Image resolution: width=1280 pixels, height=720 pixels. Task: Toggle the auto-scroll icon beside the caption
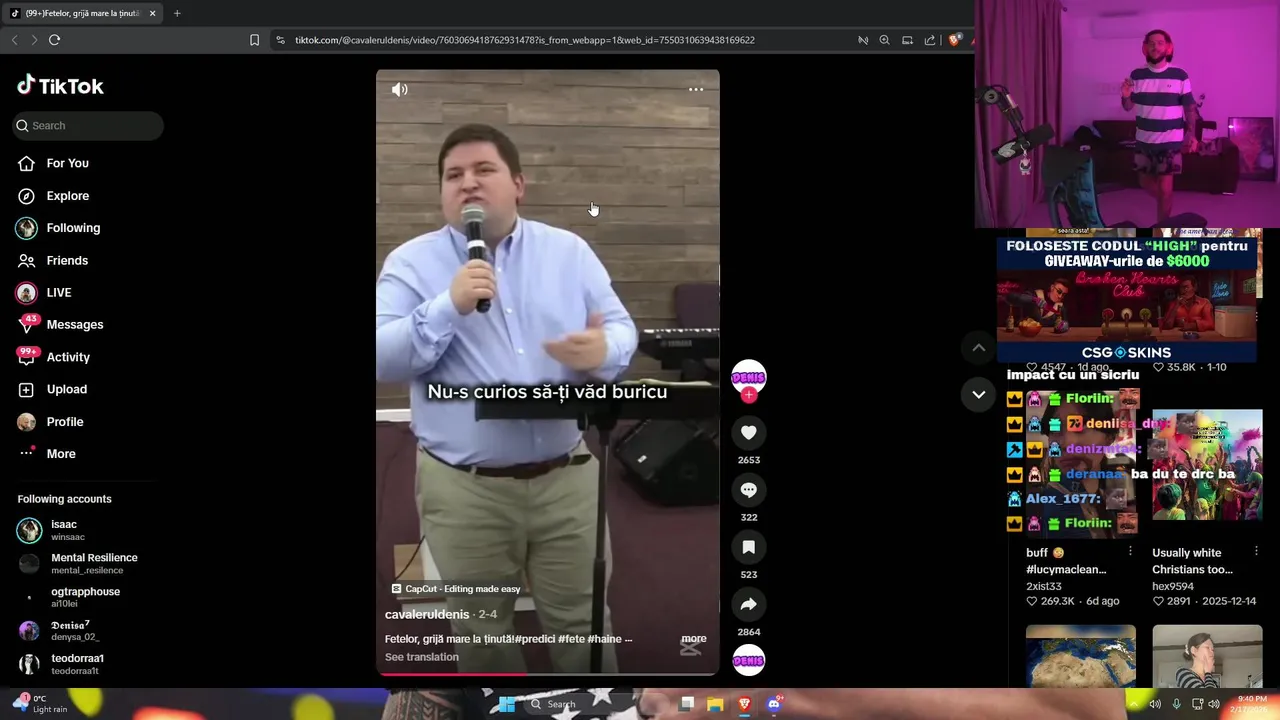pyautogui.click(x=690, y=648)
